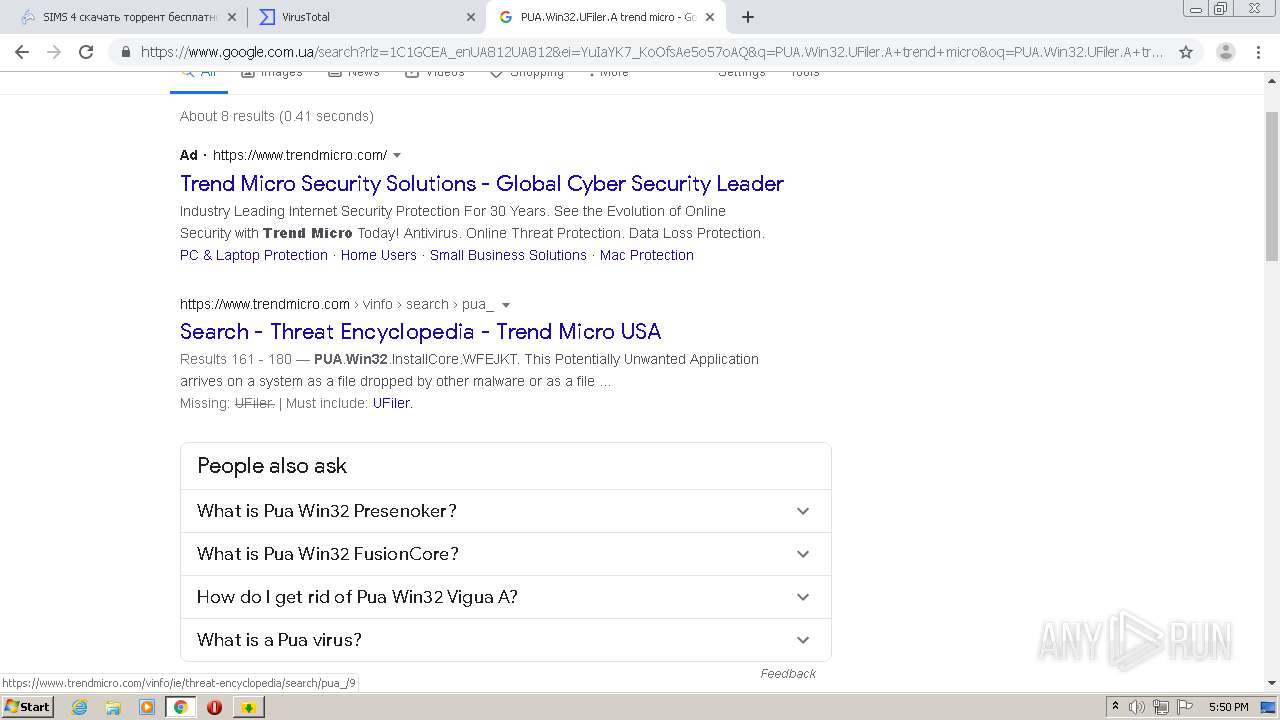
Task: Open the Chrome three-dot menu
Action: (x=1259, y=52)
